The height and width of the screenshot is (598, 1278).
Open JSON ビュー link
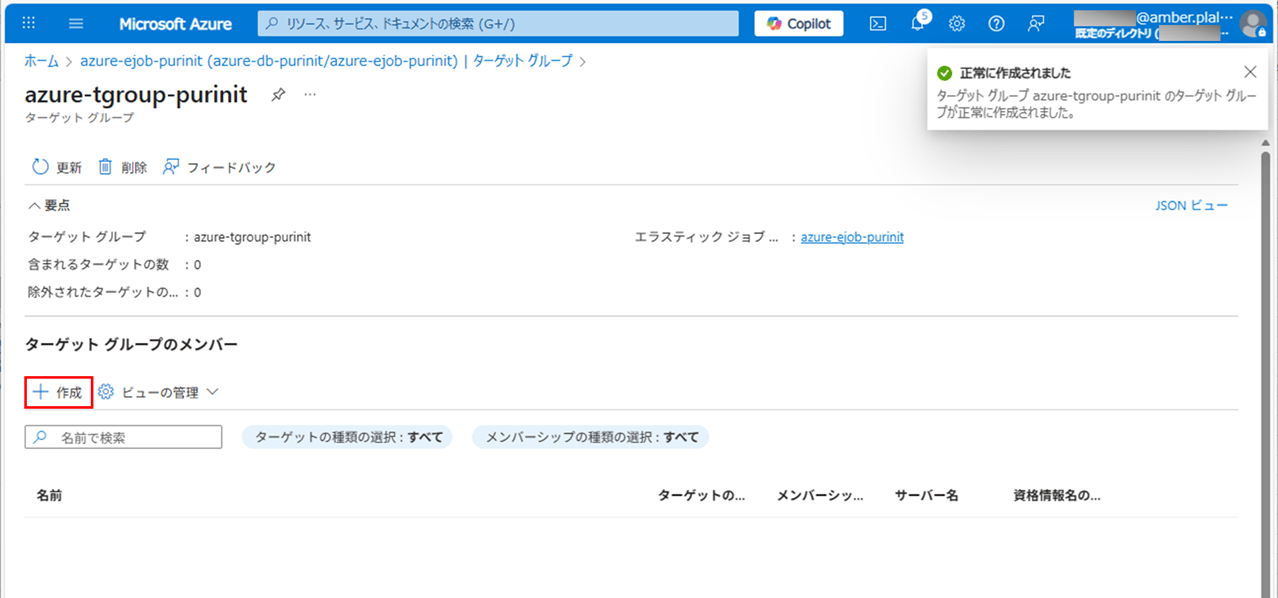(1191, 205)
